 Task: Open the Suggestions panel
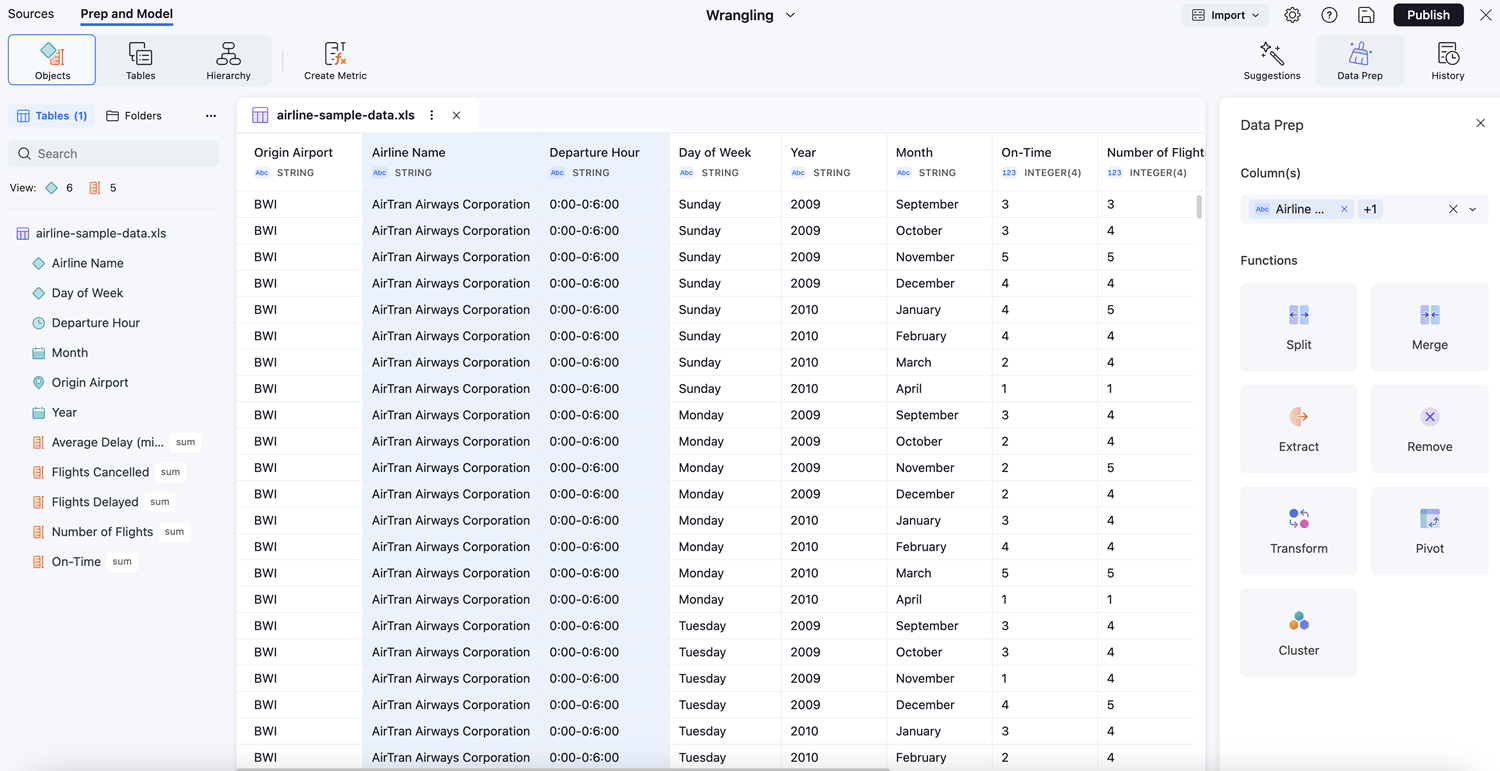click(1271, 60)
